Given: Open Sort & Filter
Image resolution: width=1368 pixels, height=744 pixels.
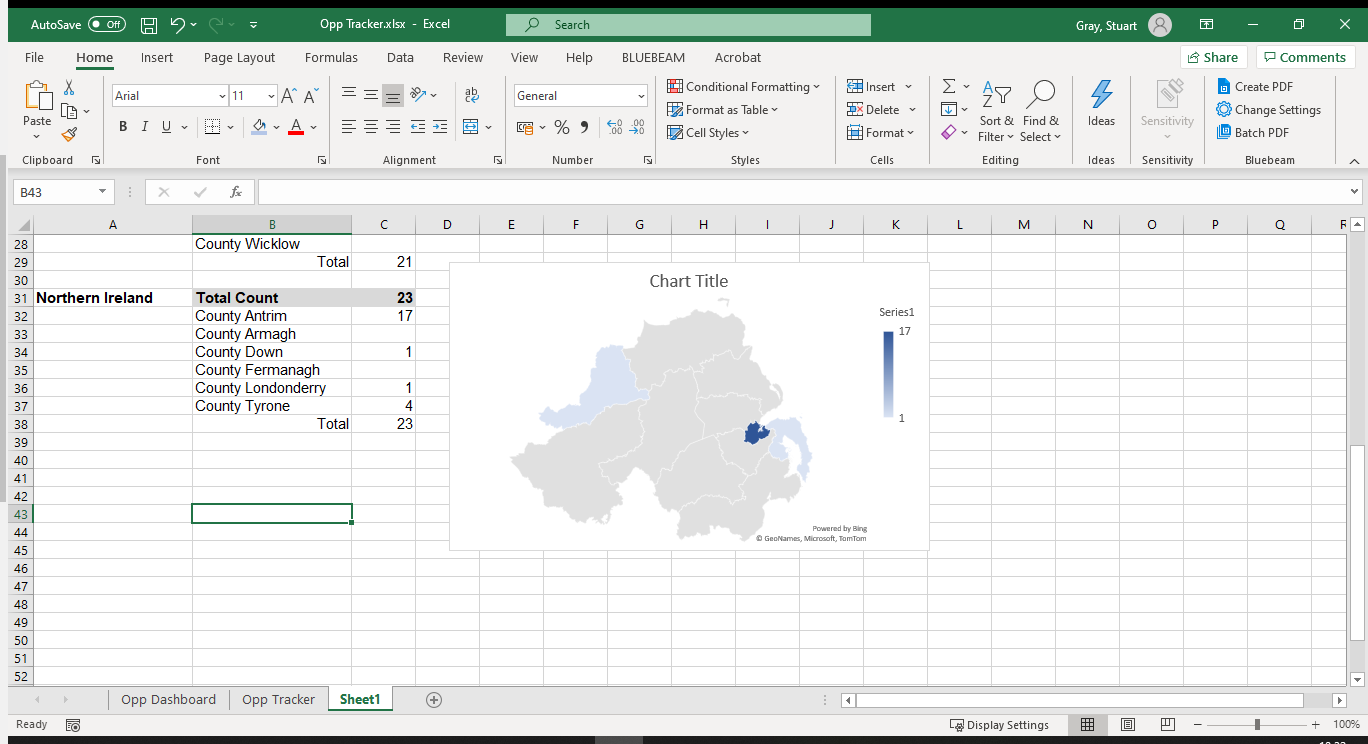Looking at the screenshot, I should (996, 112).
